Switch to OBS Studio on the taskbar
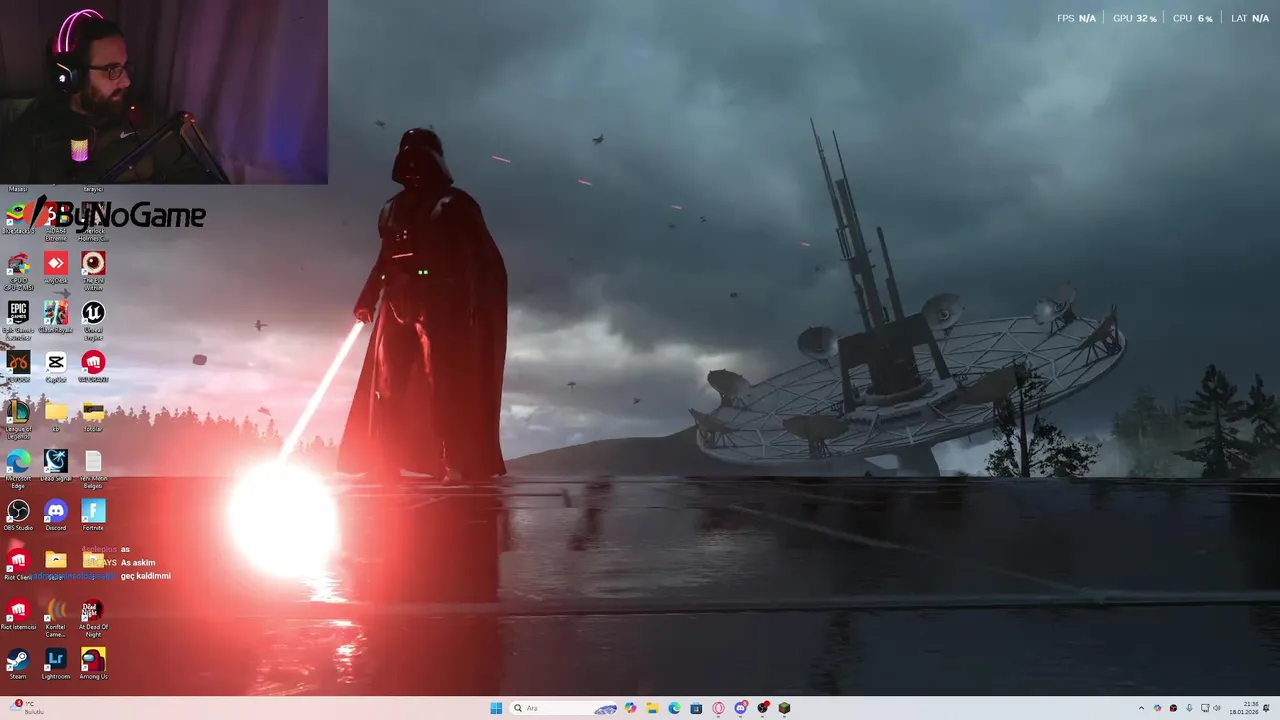 (762, 708)
